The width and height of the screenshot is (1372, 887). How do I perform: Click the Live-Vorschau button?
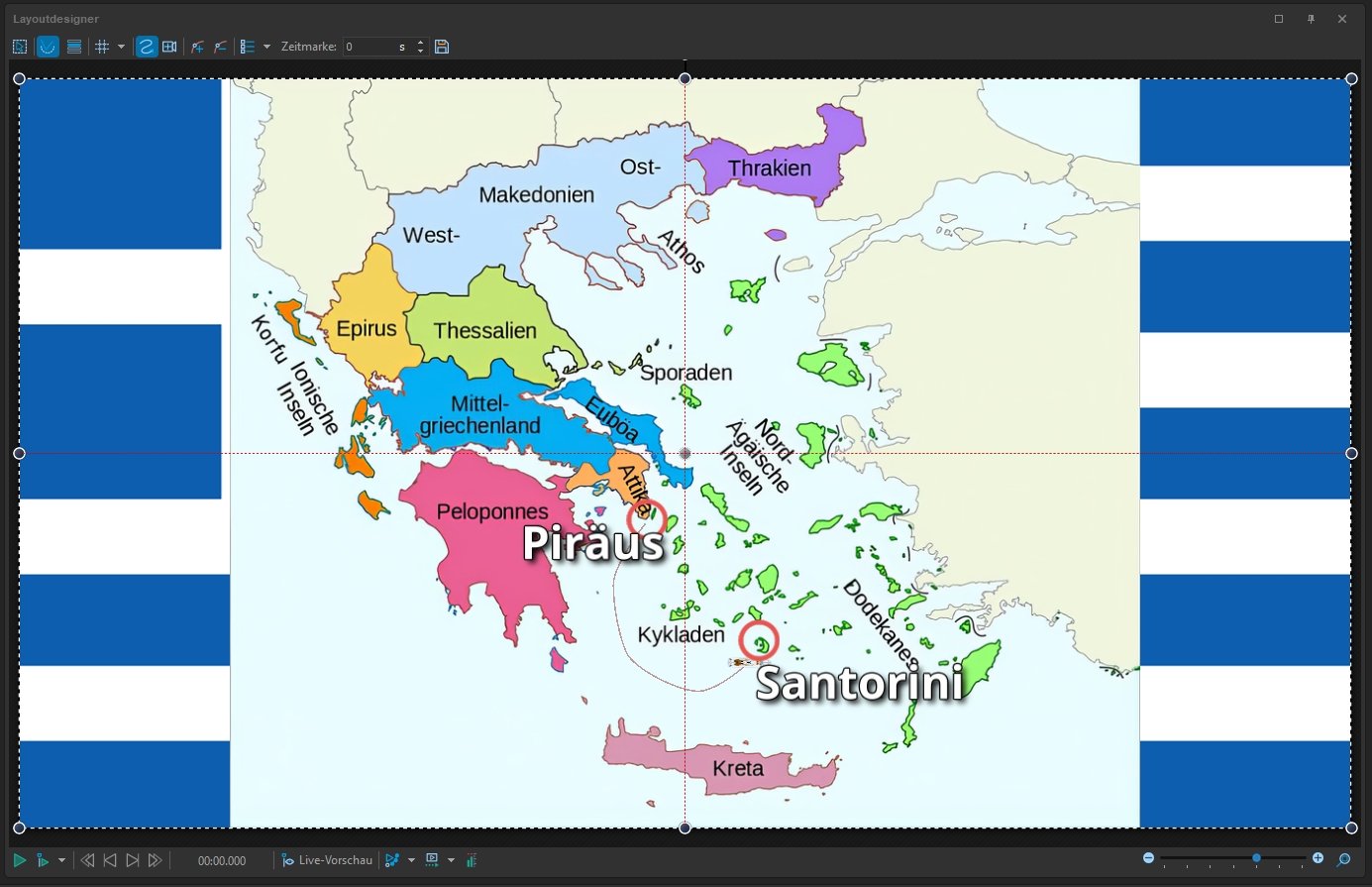327,860
